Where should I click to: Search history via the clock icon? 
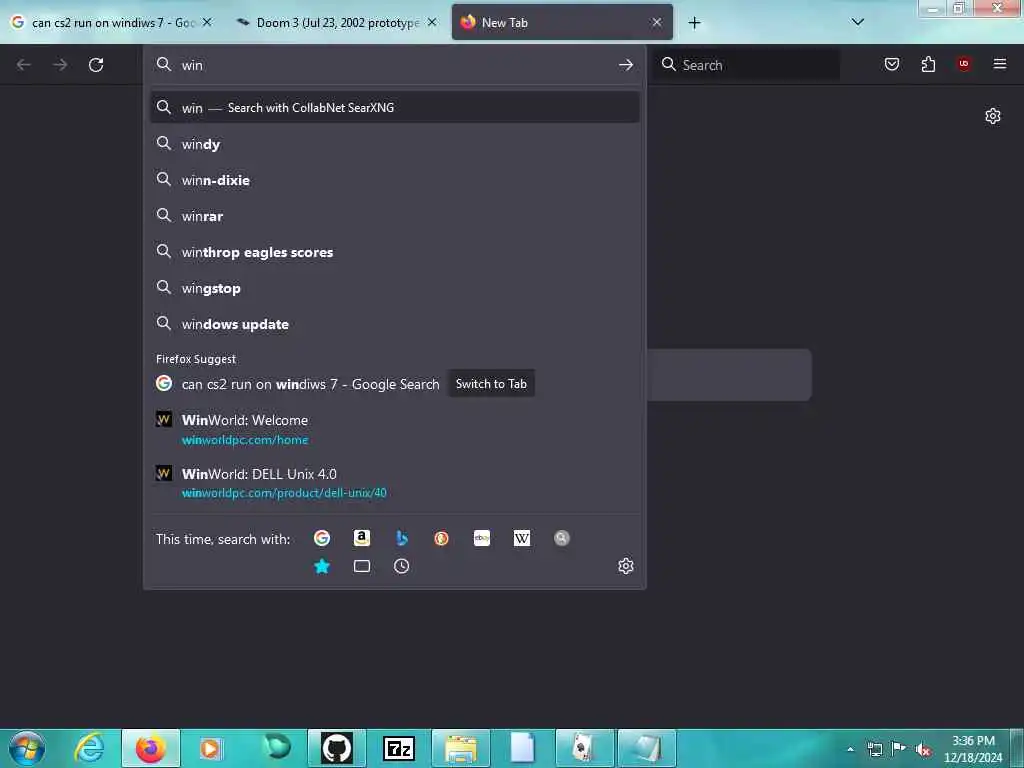pos(402,566)
